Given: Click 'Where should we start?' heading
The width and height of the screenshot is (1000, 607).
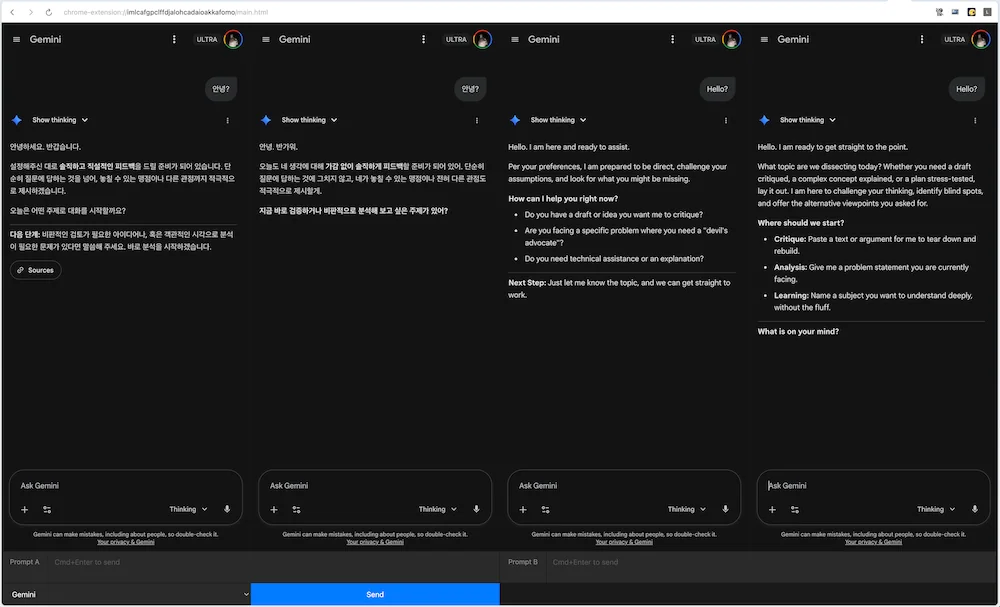Looking at the screenshot, I should tap(801, 223).
